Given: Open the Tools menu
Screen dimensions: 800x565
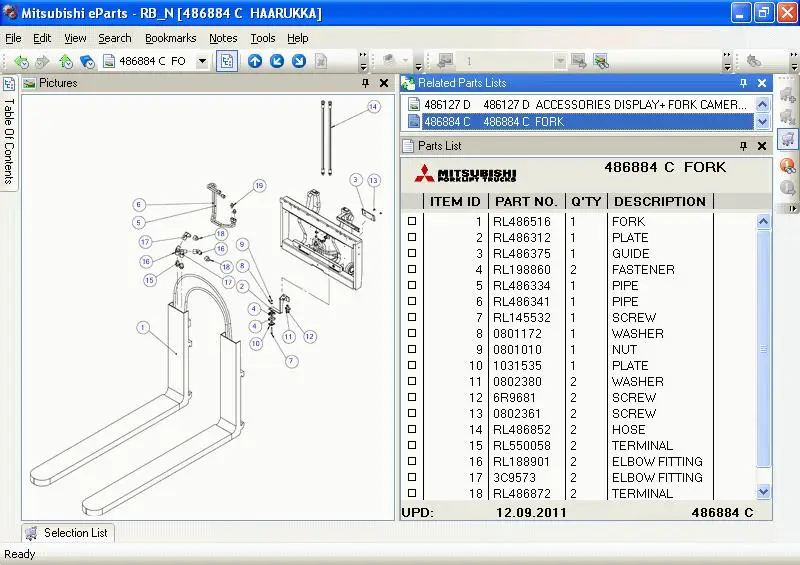Looking at the screenshot, I should point(263,38).
